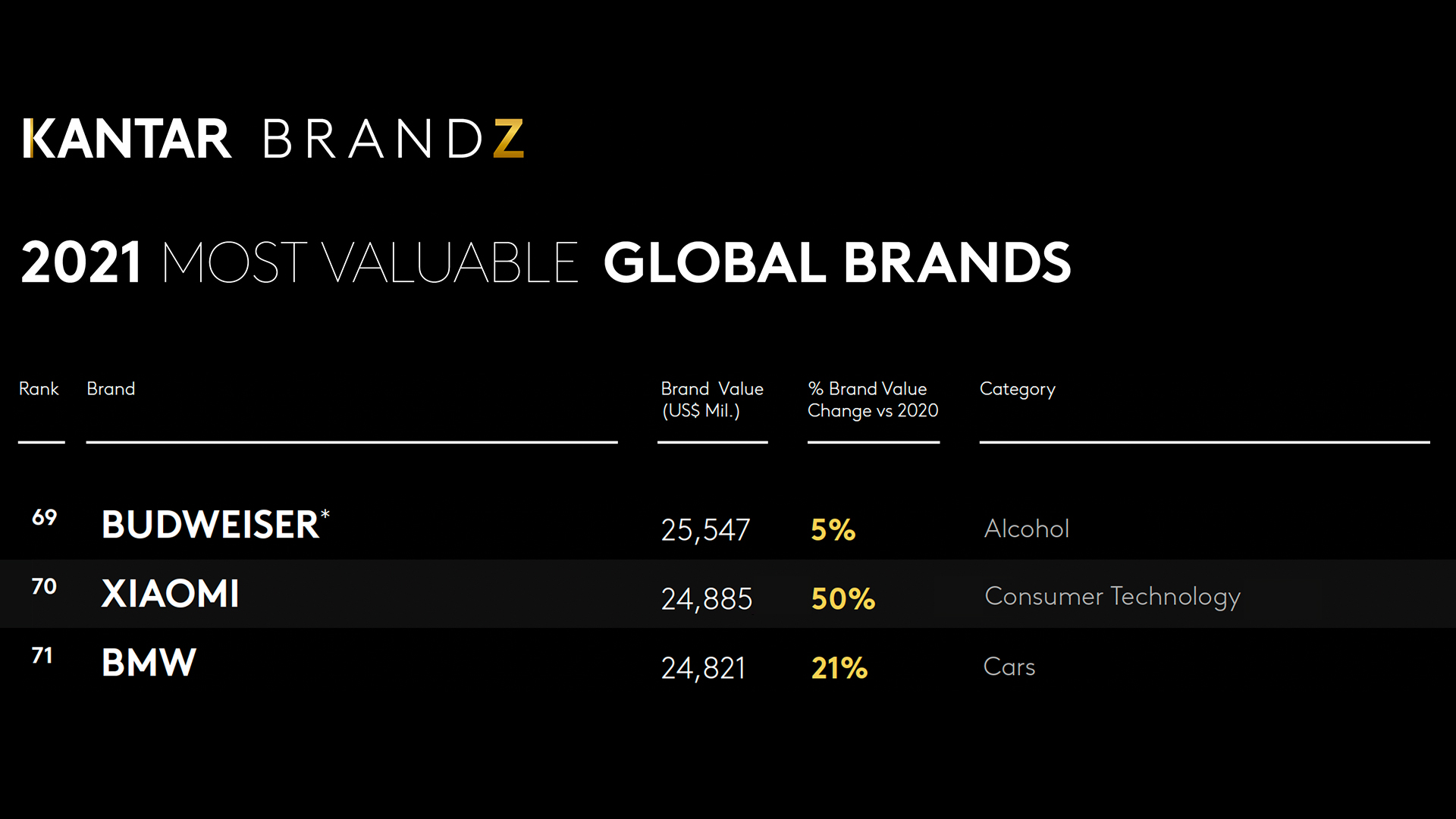The image size is (1456, 819).
Task: Click Budweiser's brand value 25,547
Action: [x=705, y=530]
